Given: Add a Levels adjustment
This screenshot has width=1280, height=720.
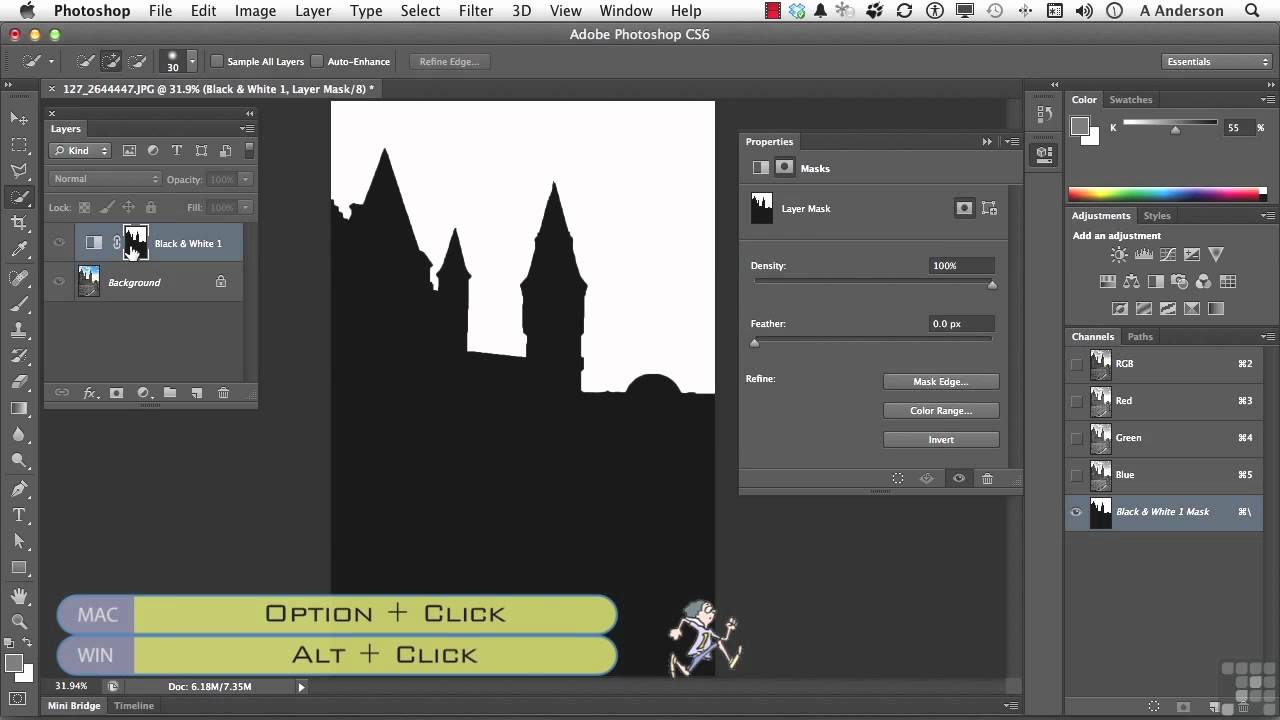Looking at the screenshot, I should point(1143,255).
